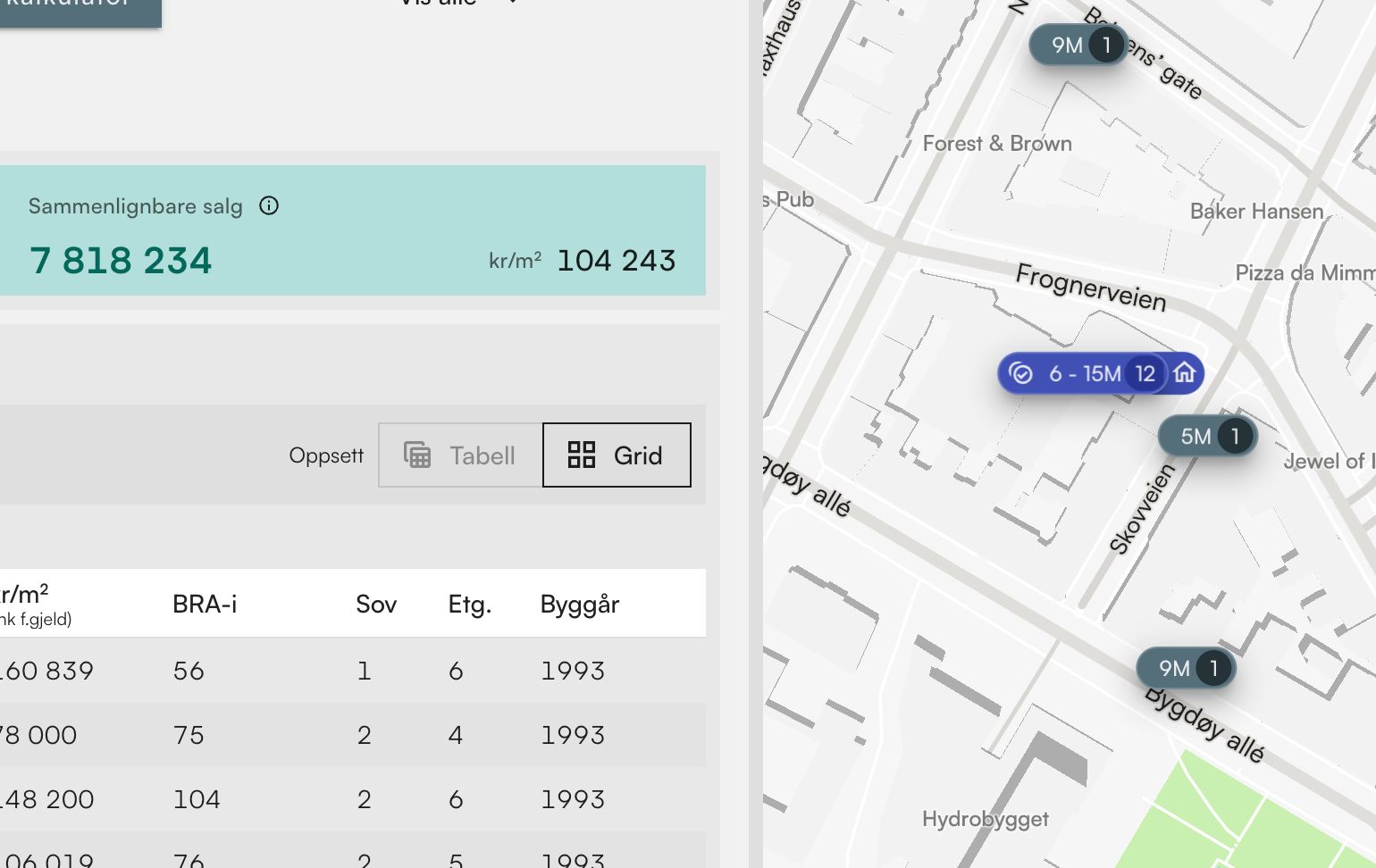
Task: Open the Vis alle dropdown
Action: tap(456, 4)
